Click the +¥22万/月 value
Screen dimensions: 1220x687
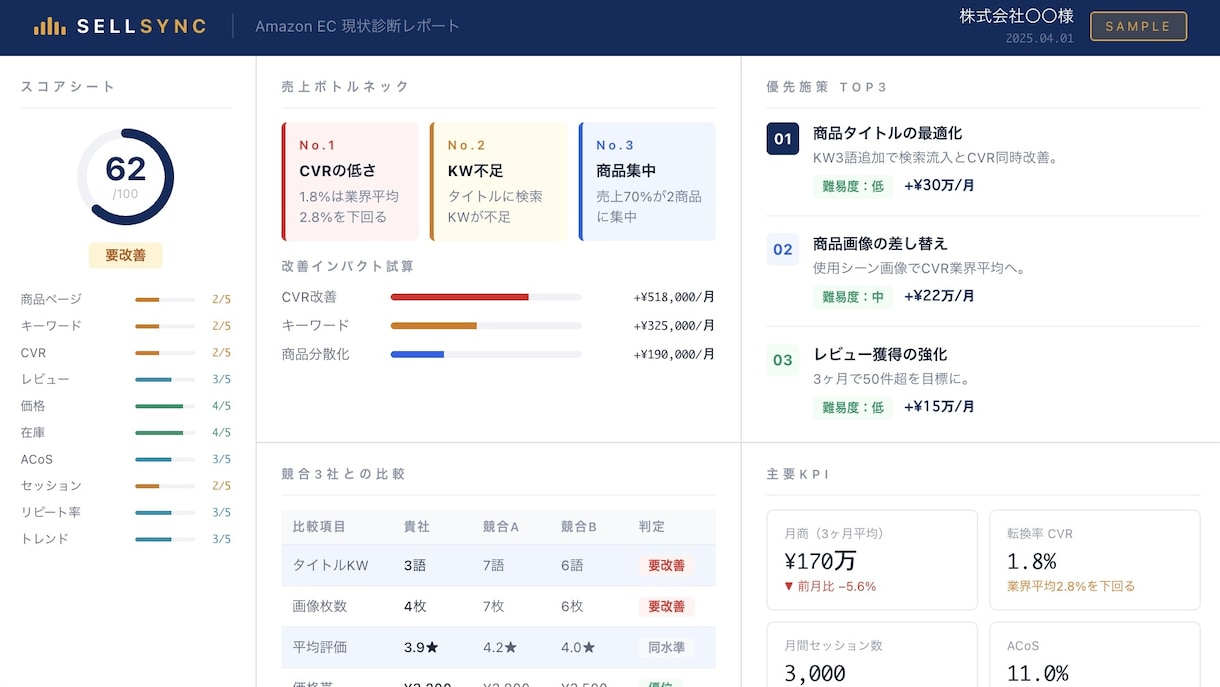[939, 296]
